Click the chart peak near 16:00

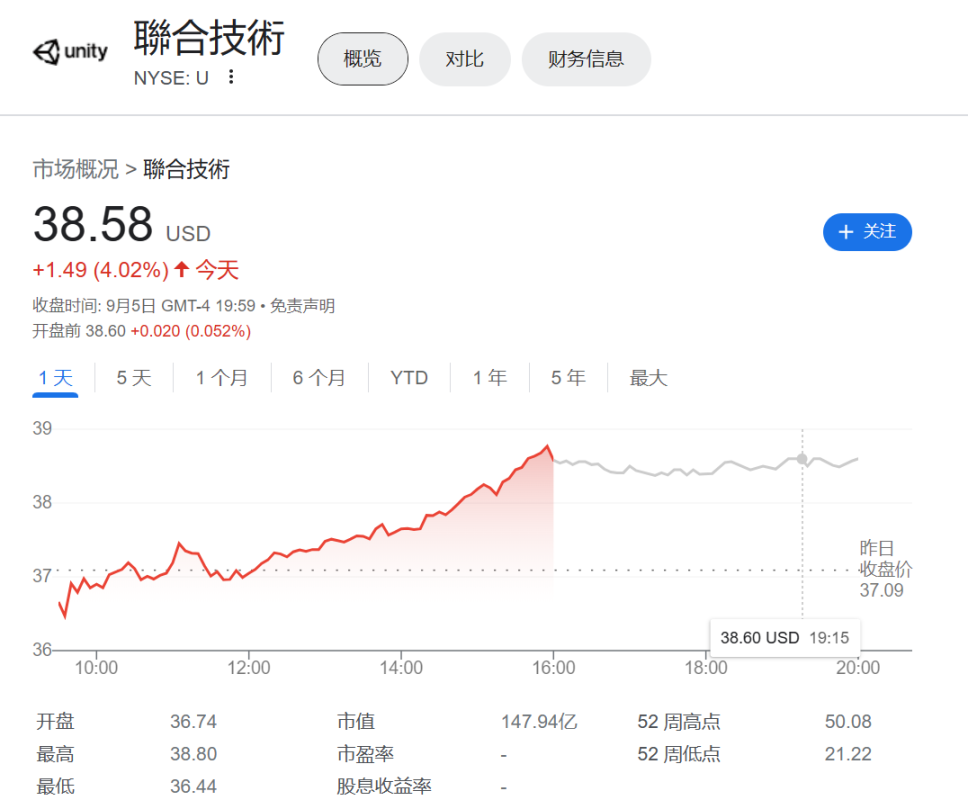tap(547, 446)
